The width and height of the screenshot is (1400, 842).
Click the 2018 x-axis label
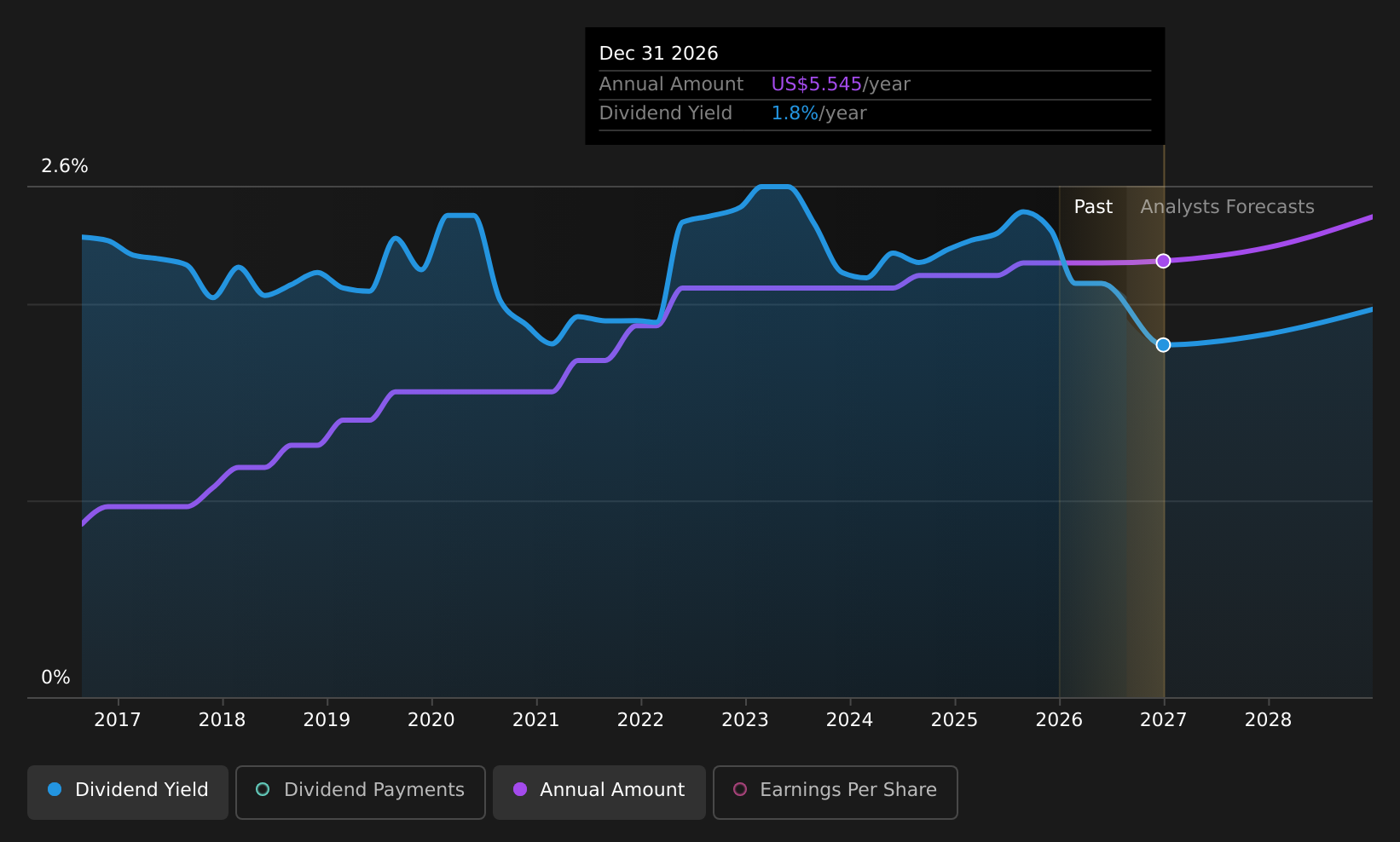pos(223,720)
